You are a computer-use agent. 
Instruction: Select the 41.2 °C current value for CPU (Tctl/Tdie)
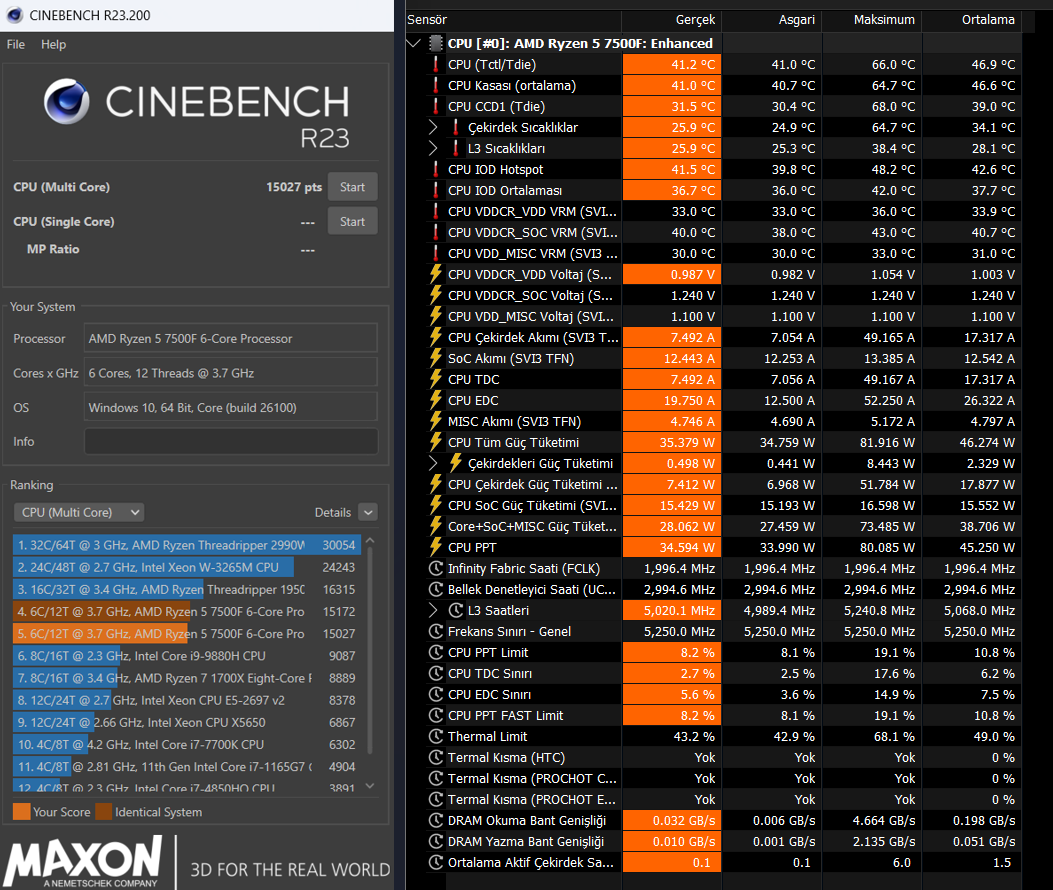pyautogui.click(x=672, y=64)
